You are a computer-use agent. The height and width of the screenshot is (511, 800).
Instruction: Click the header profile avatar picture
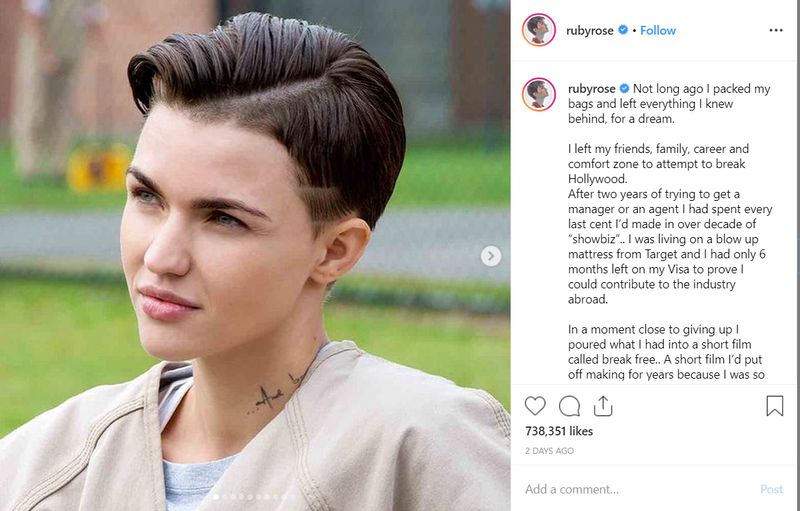pyautogui.click(x=539, y=30)
